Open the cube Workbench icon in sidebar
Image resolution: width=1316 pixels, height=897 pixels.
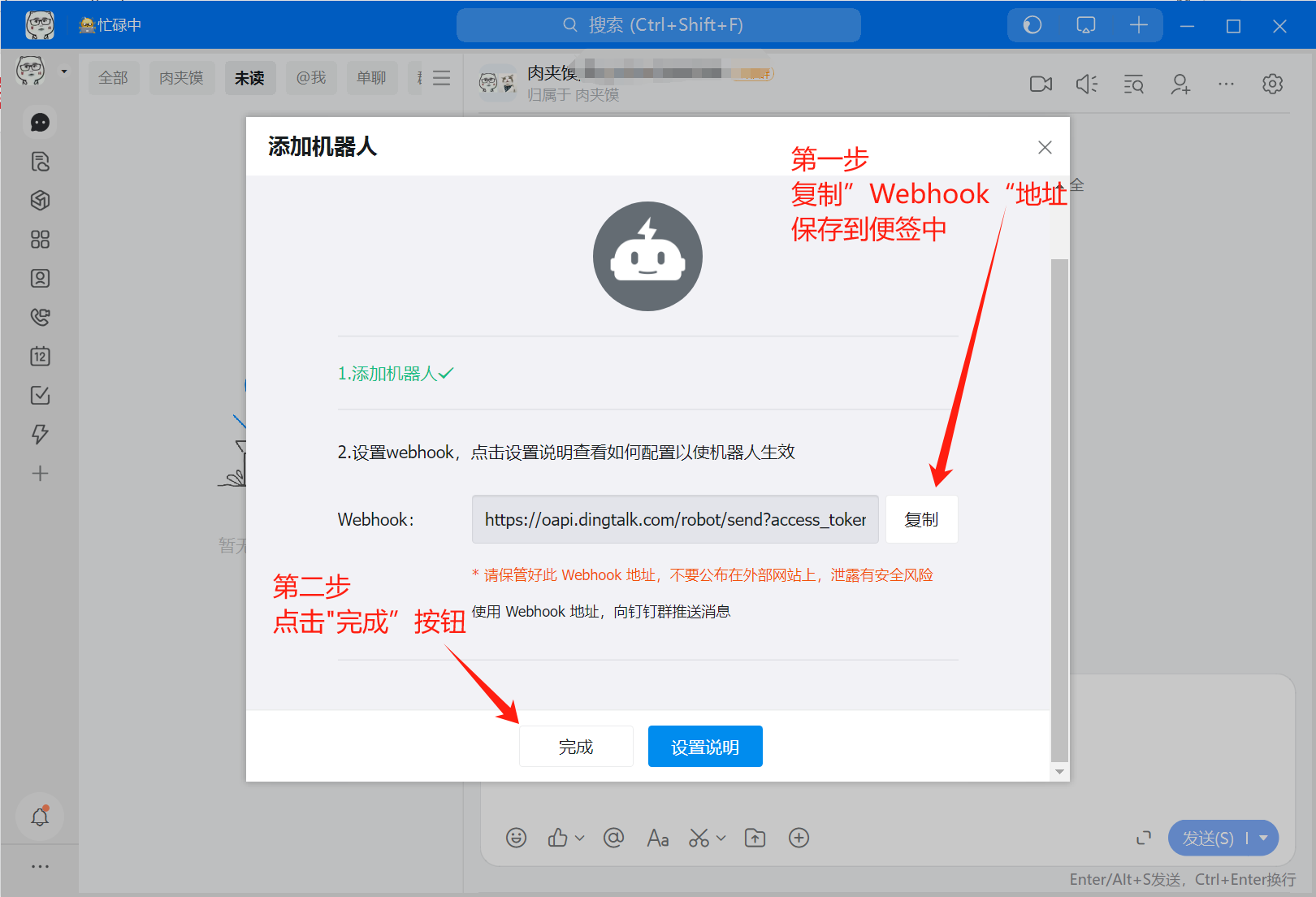(x=40, y=201)
